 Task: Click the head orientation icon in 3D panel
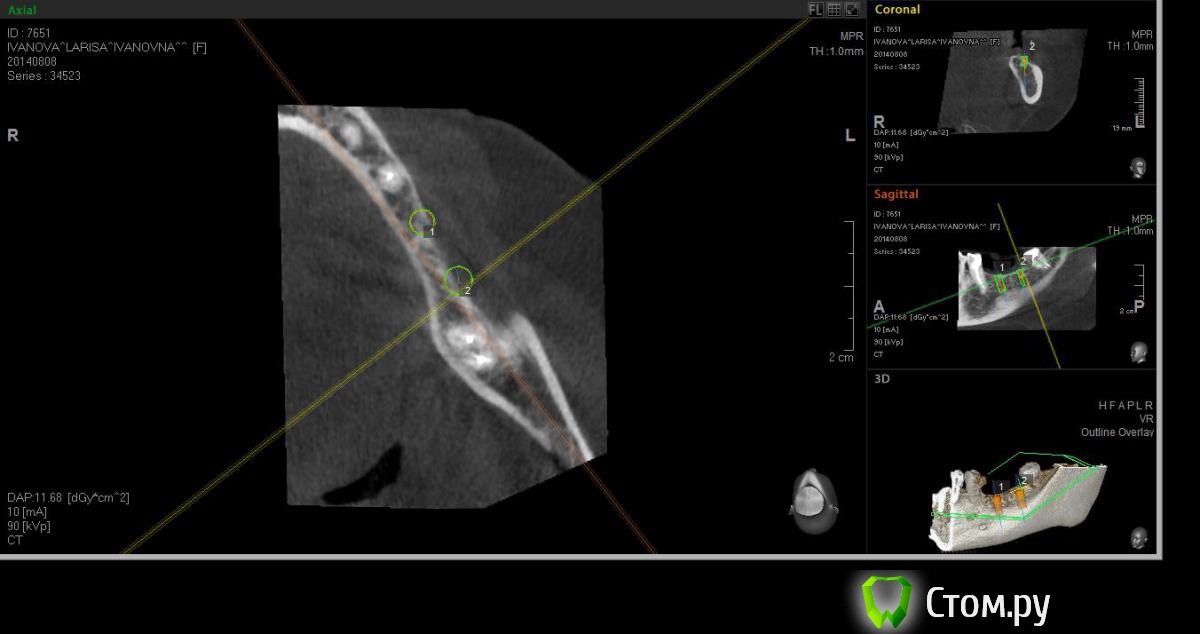coord(1138,538)
